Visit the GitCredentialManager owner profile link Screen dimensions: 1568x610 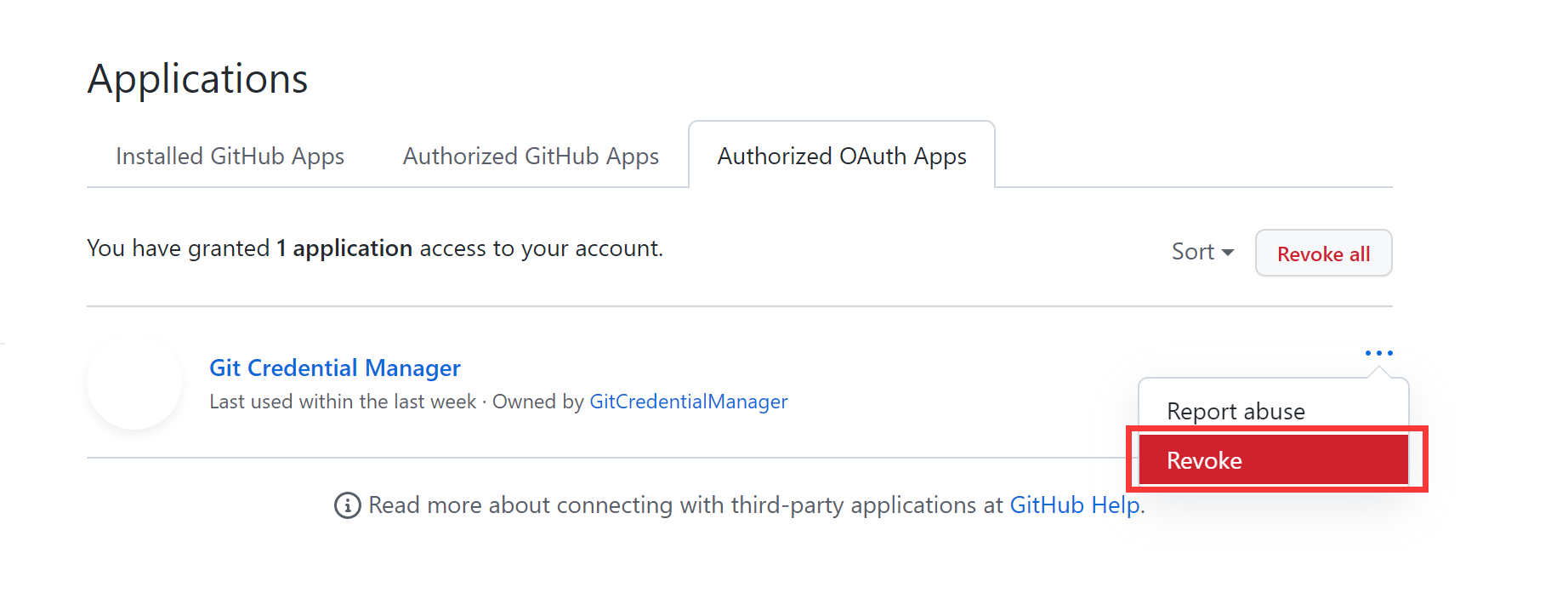pos(688,402)
